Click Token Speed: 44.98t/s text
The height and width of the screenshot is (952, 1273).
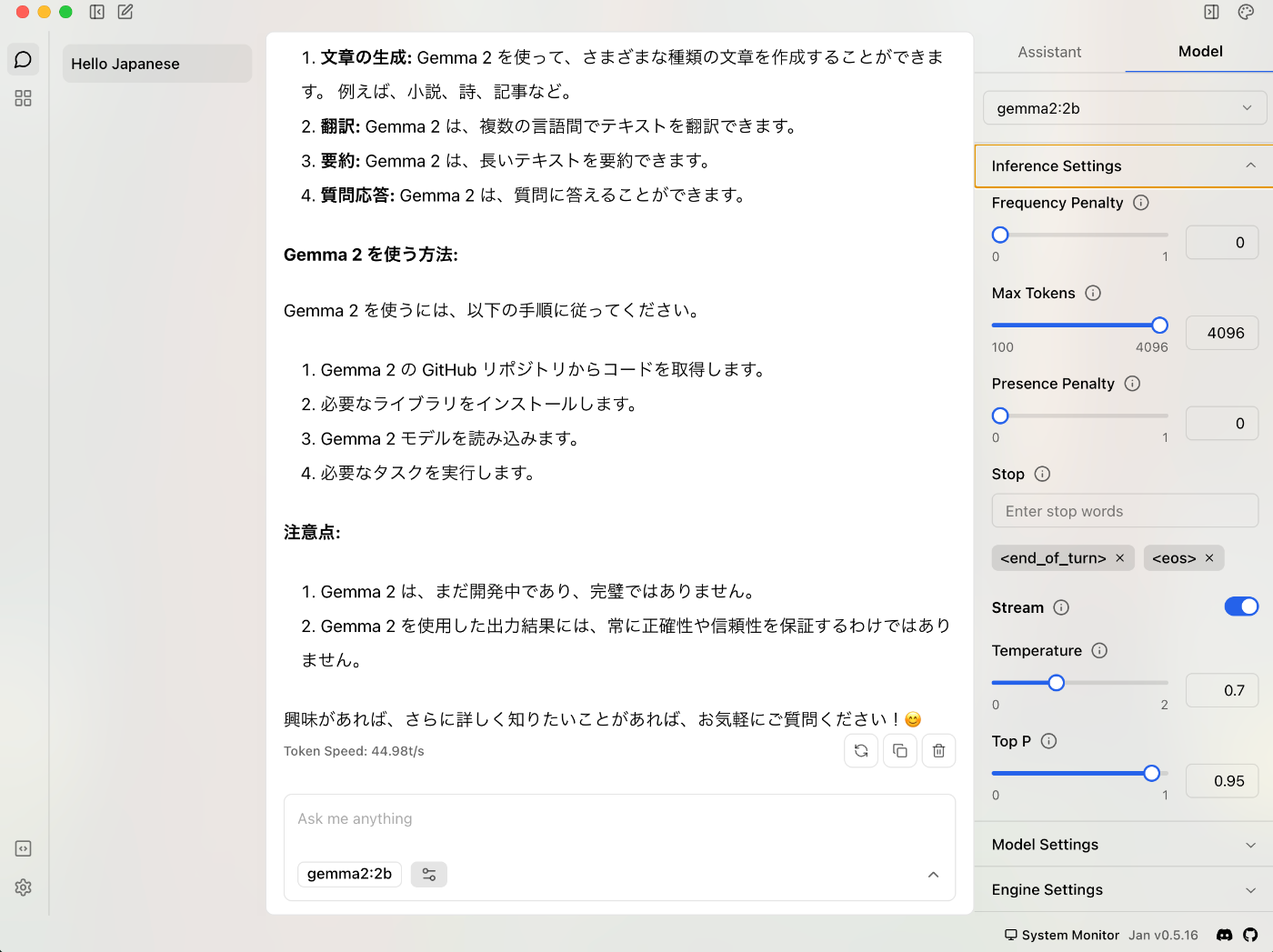pos(354,751)
